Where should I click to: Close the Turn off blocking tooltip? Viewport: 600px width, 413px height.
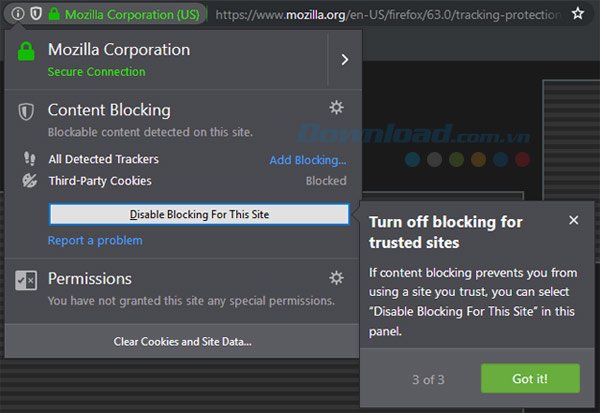(573, 221)
